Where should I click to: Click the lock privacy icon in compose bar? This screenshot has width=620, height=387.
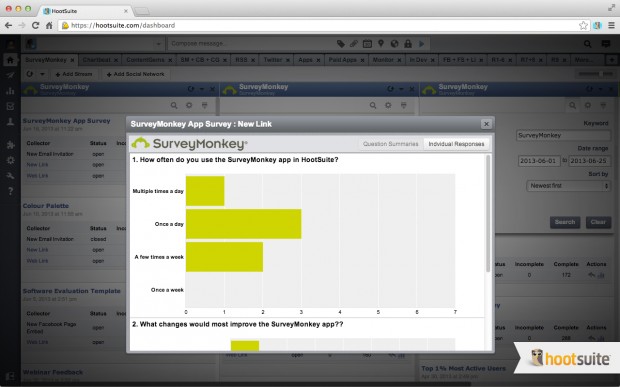click(408, 43)
